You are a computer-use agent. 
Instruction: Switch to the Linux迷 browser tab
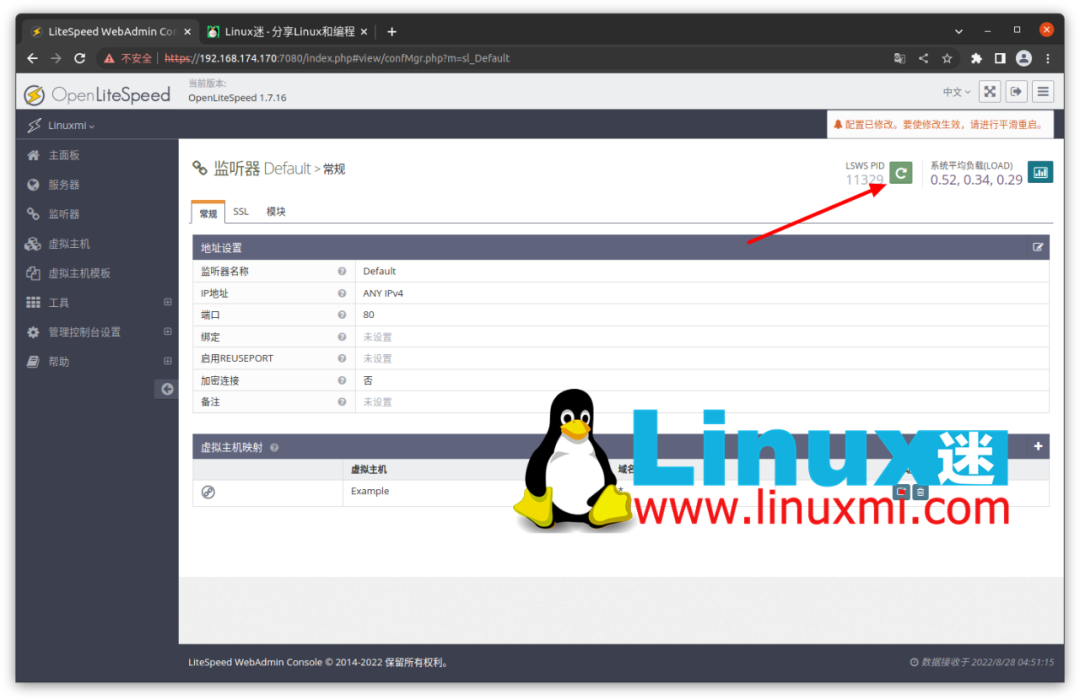[289, 32]
